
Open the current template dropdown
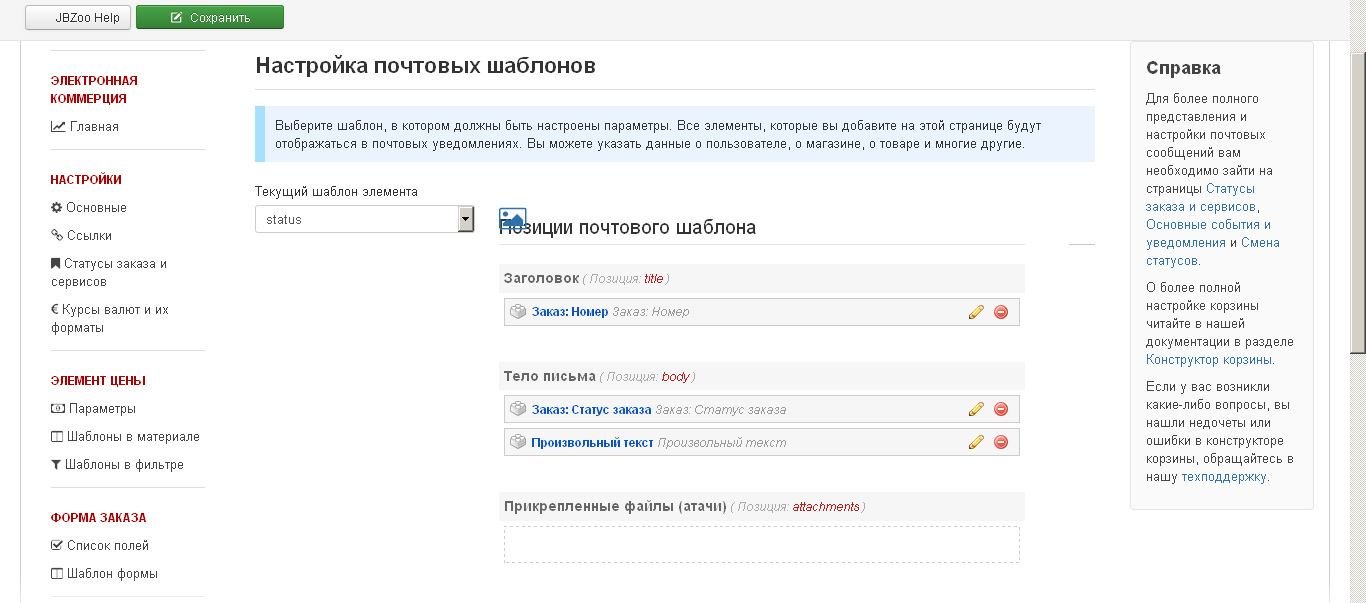pos(364,219)
